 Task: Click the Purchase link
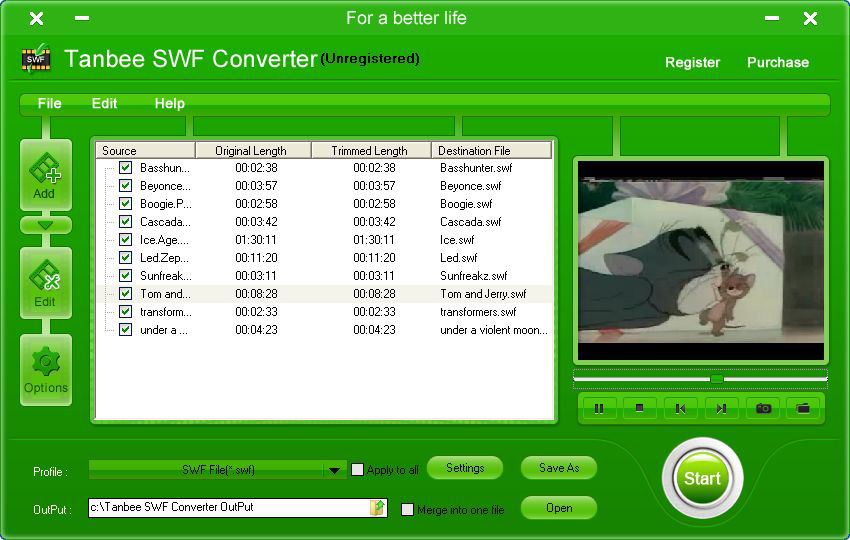(x=778, y=62)
